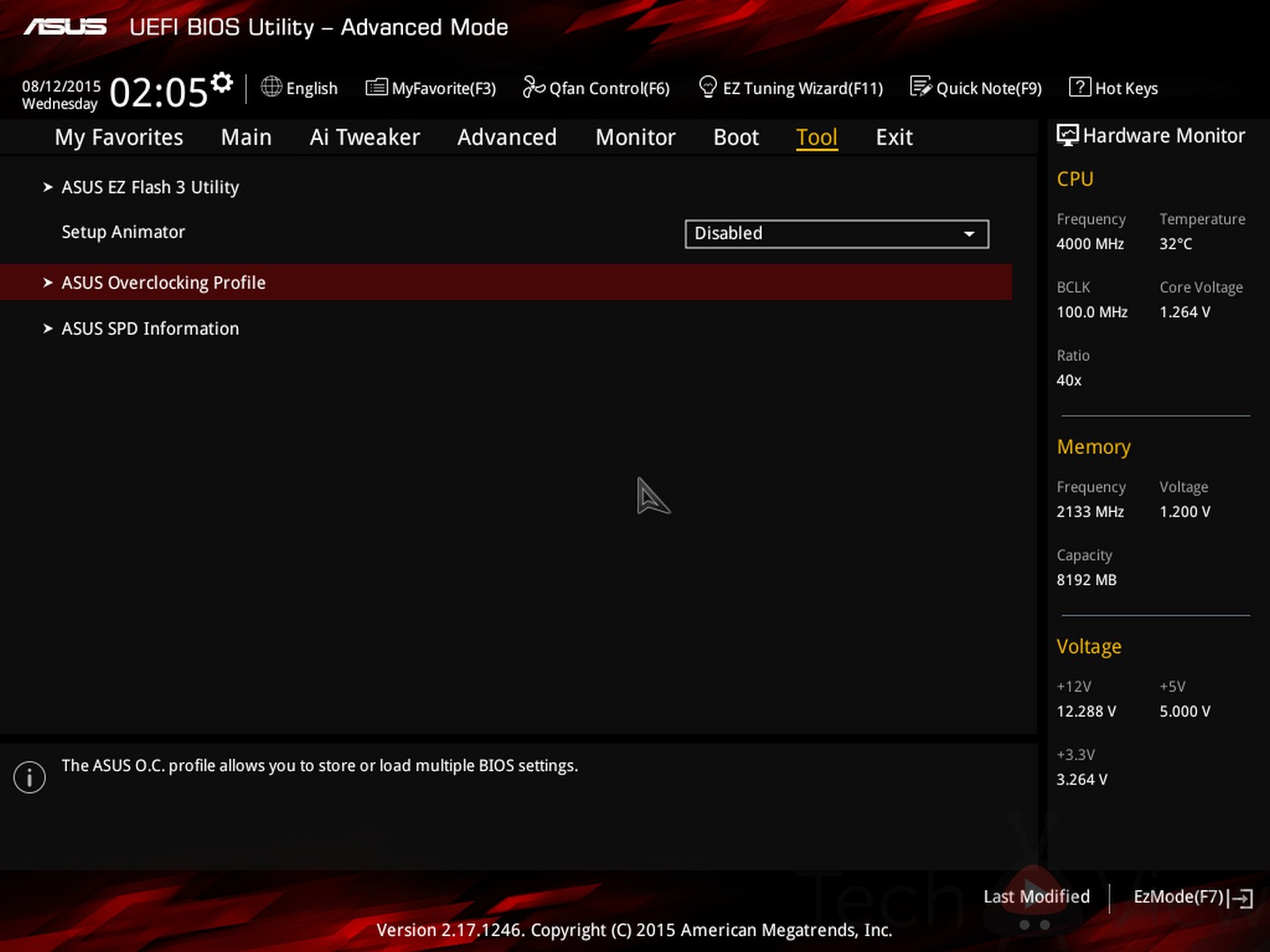This screenshot has width=1270, height=952.
Task: Expand ASUS EZ Flash 3 Utility arrow
Action: pos(48,187)
